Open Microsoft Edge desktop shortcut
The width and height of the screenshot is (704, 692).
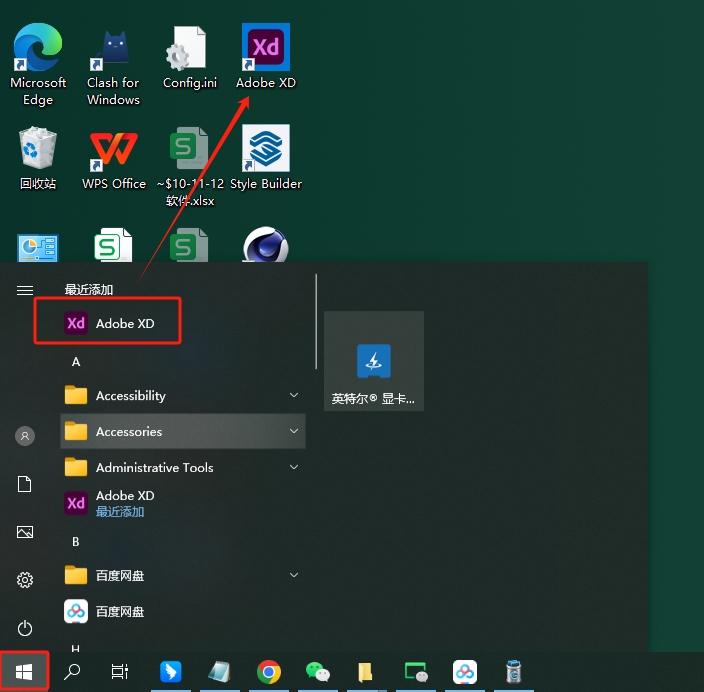pyautogui.click(x=38, y=64)
